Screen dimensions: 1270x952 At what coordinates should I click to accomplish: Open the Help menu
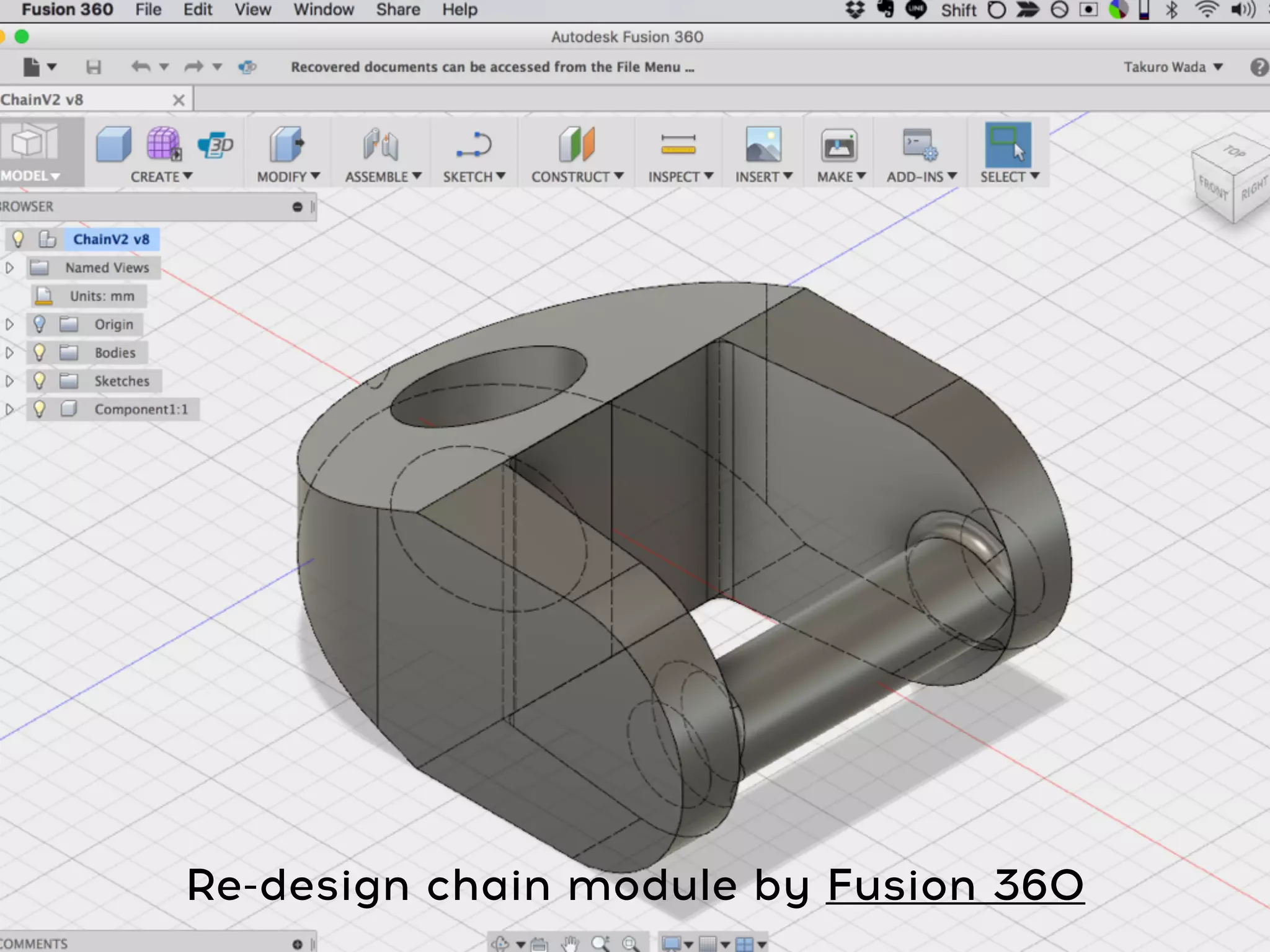460,10
